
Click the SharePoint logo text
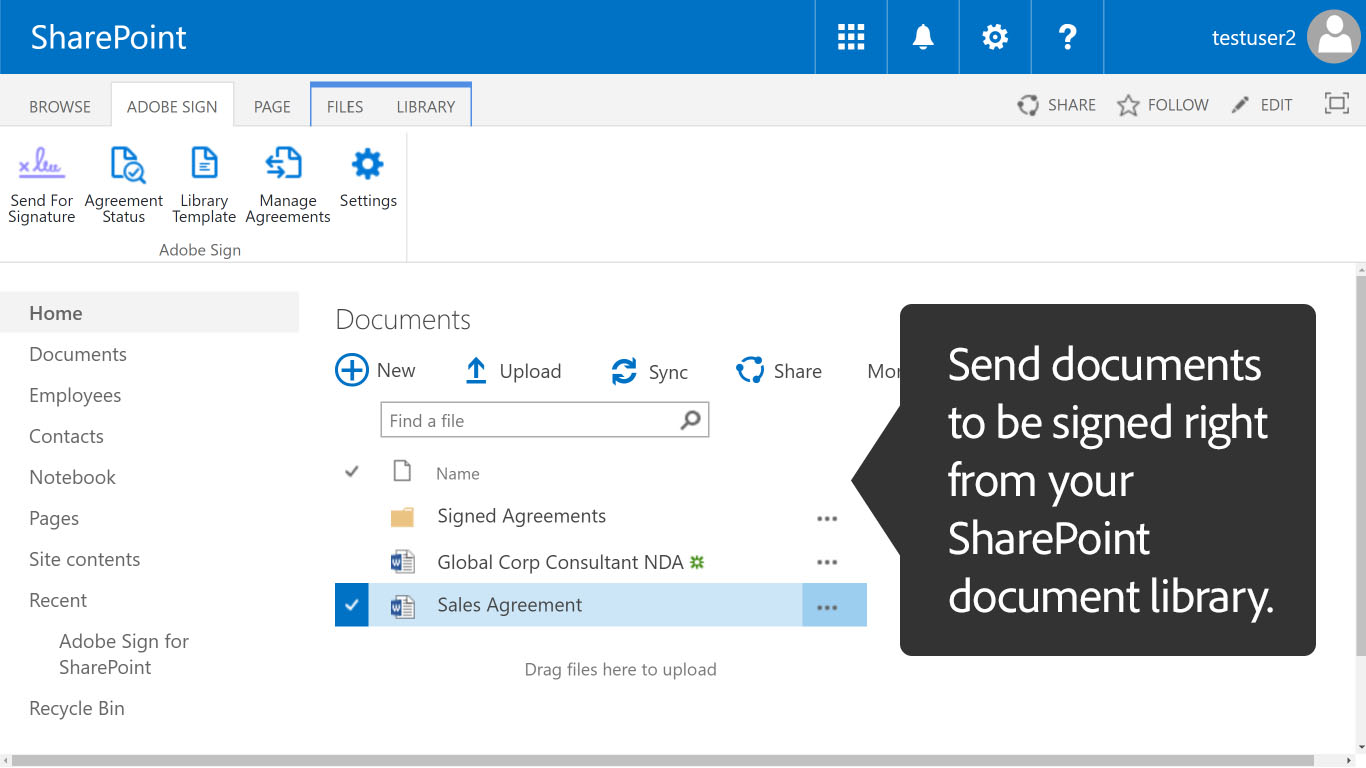pyautogui.click(x=109, y=37)
